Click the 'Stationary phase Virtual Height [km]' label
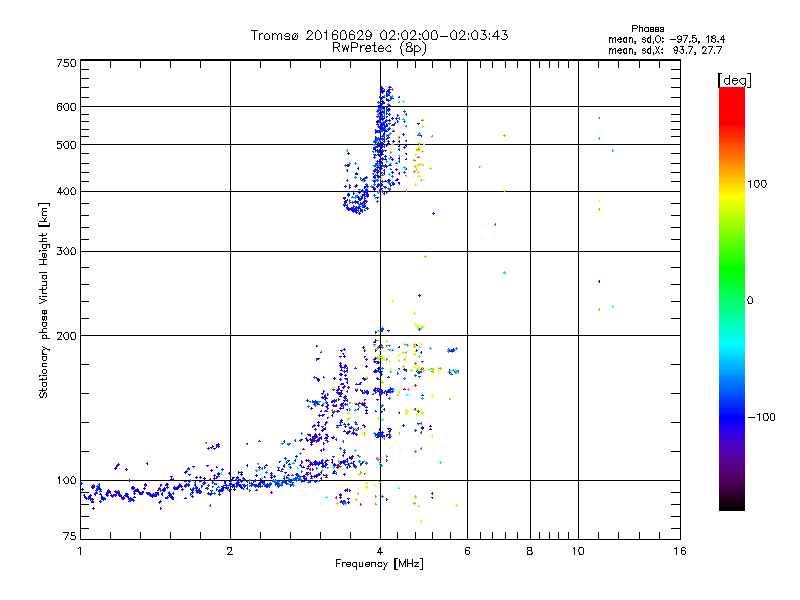800x600 pixels. pyautogui.click(x=44, y=300)
